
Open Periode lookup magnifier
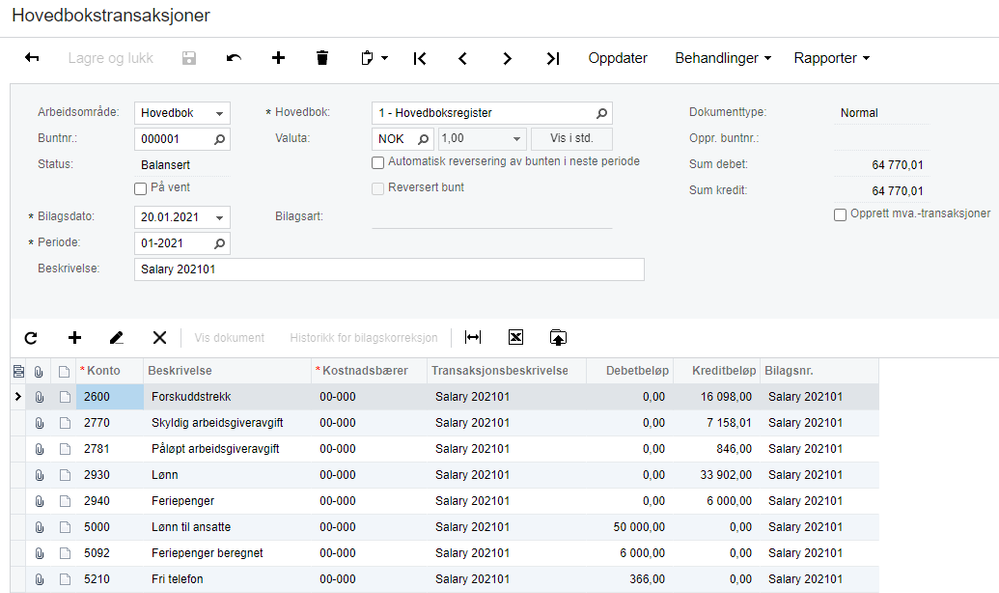pos(219,243)
